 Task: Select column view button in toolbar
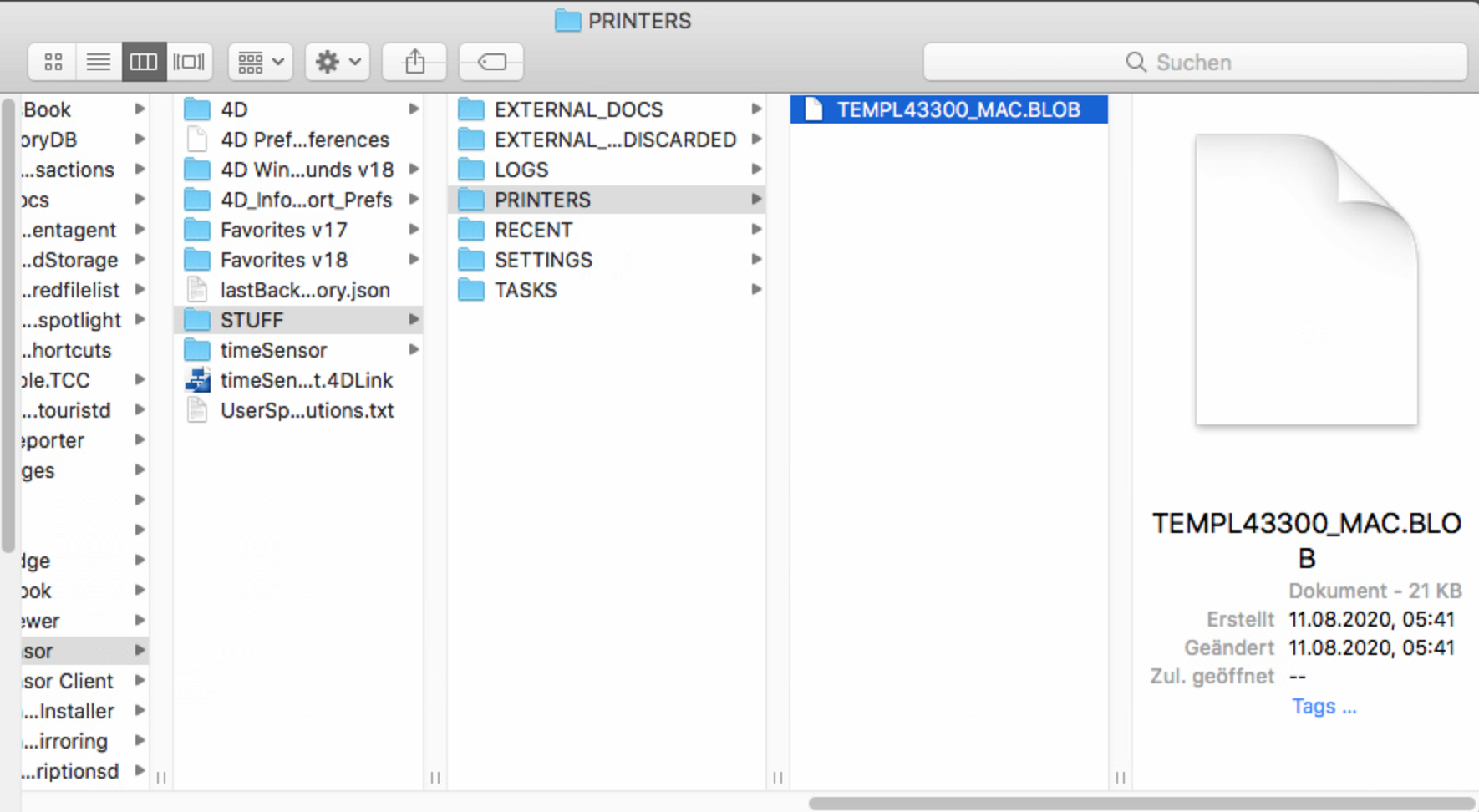pyautogui.click(x=144, y=62)
